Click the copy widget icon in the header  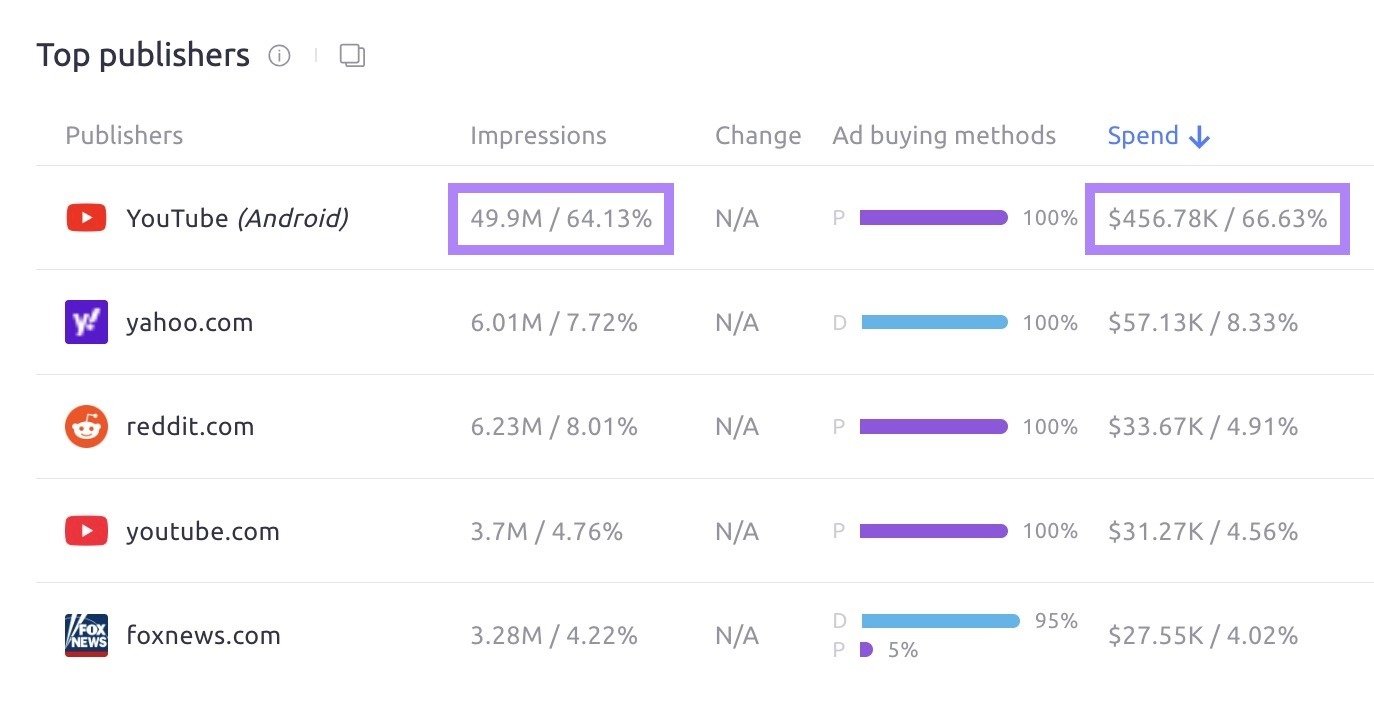coord(351,57)
